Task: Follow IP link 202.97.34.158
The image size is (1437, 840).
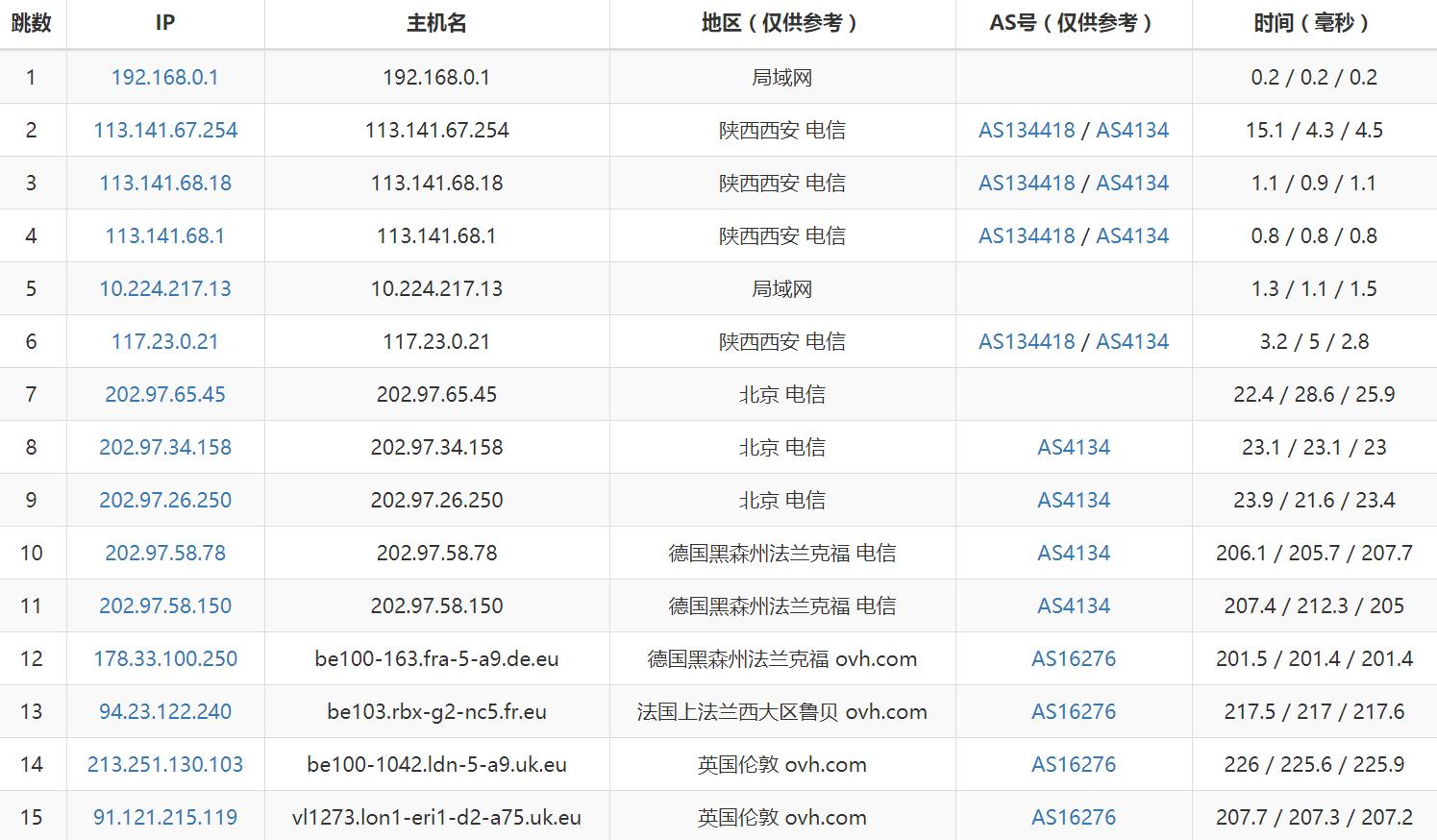Action: [164, 447]
